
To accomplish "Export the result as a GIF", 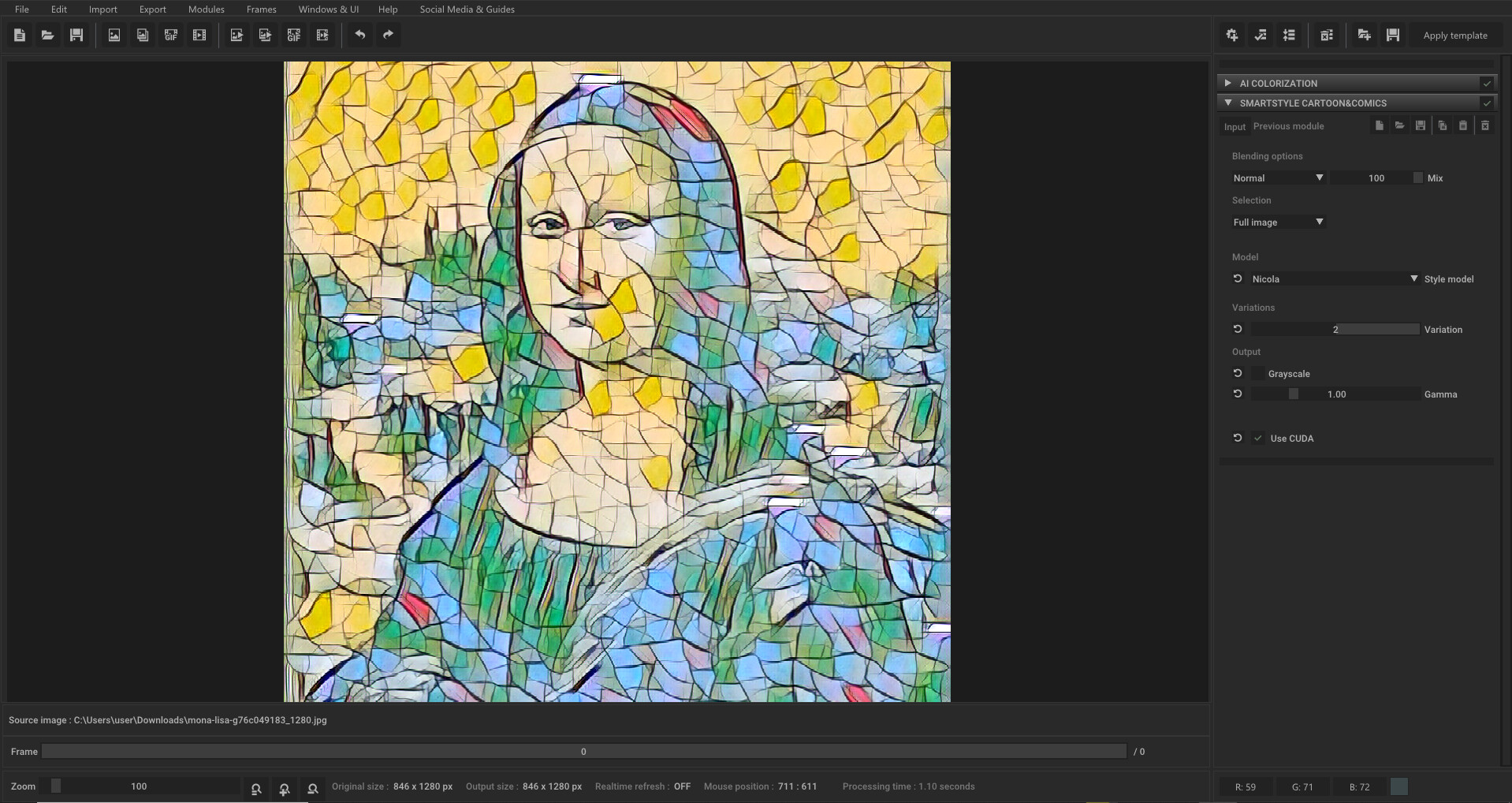I will point(293,35).
